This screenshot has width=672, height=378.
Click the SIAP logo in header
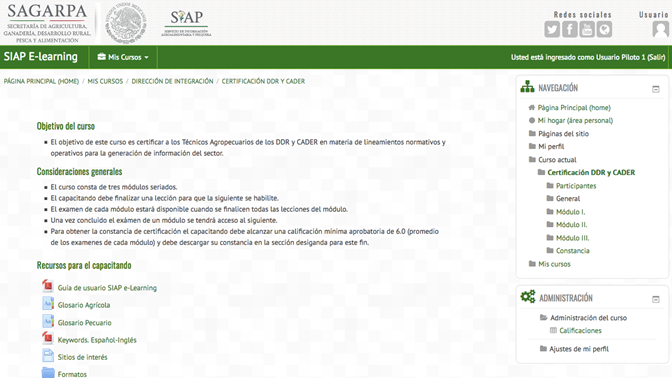(x=186, y=23)
